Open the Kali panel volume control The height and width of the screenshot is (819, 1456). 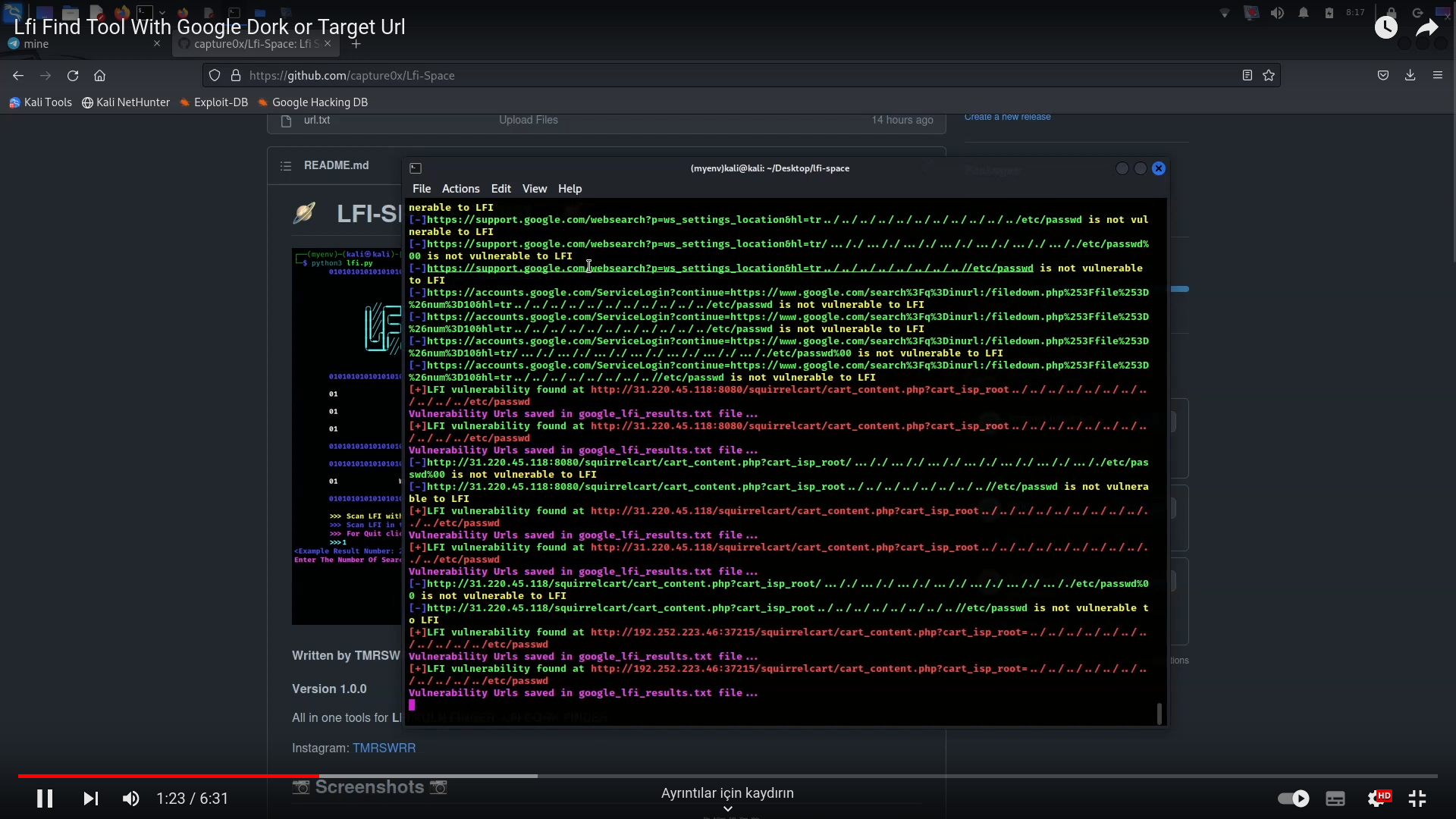[1278, 13]
